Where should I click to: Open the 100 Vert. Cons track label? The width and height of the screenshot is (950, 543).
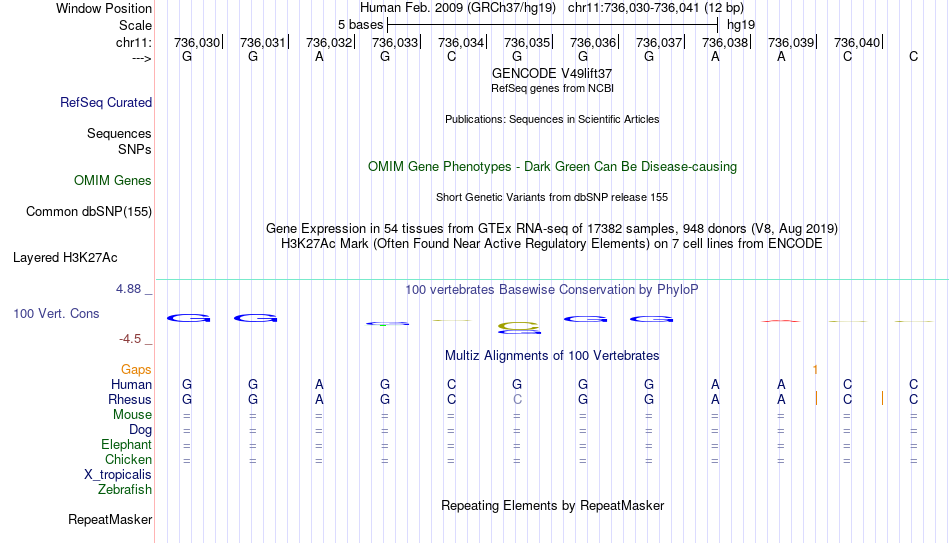pyautogui.click(x=56, y=313)
